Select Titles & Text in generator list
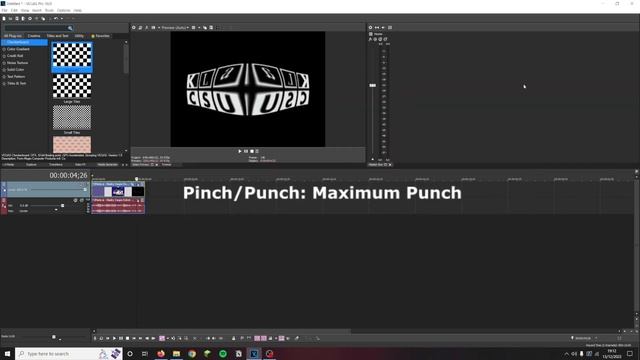640x360 pixels. [16, 83]
